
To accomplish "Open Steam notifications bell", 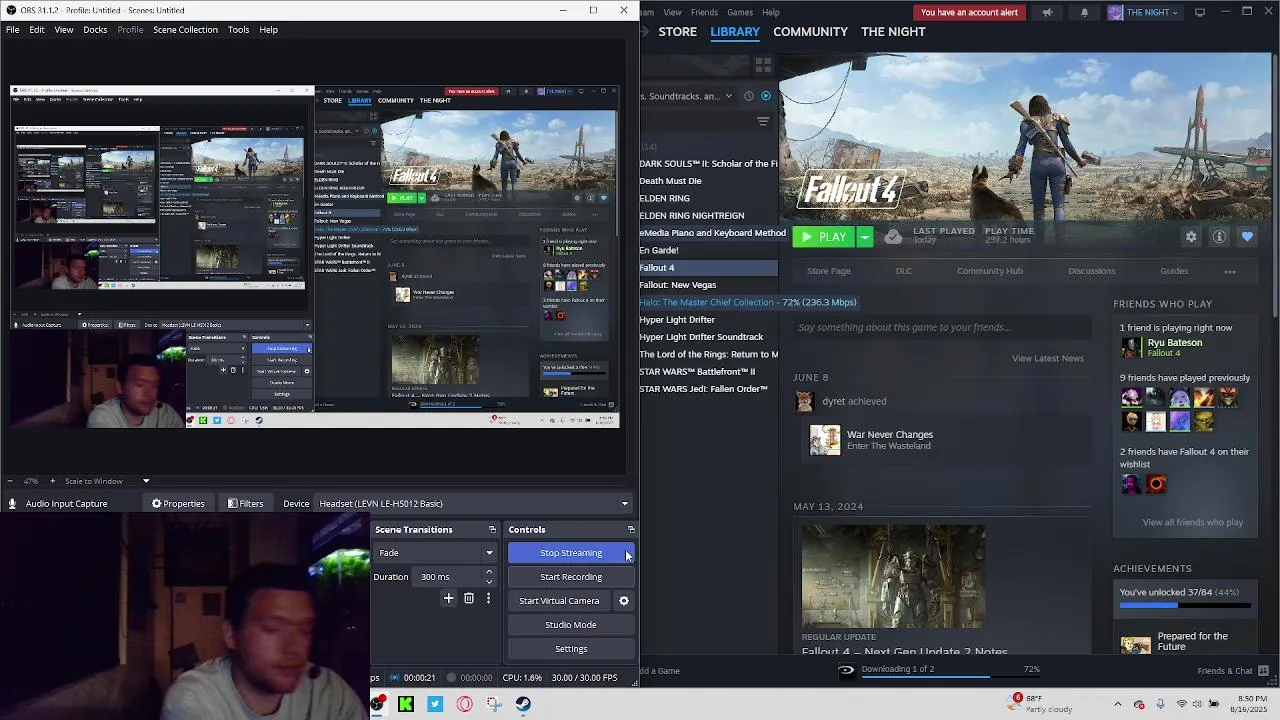I will 1084,12.
